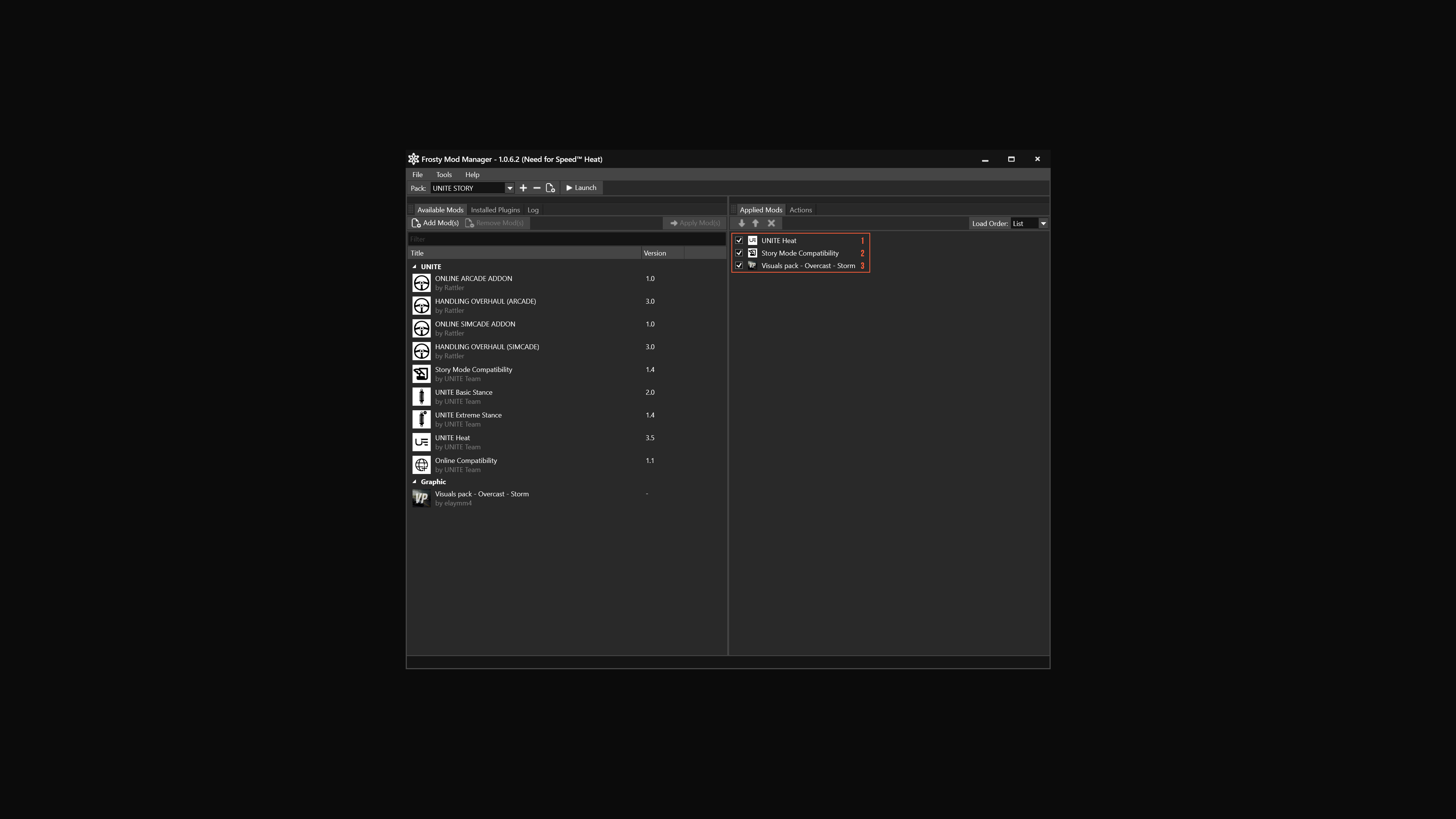Click the Filter input field
1456x819 pixels.
tap(566, 239)
